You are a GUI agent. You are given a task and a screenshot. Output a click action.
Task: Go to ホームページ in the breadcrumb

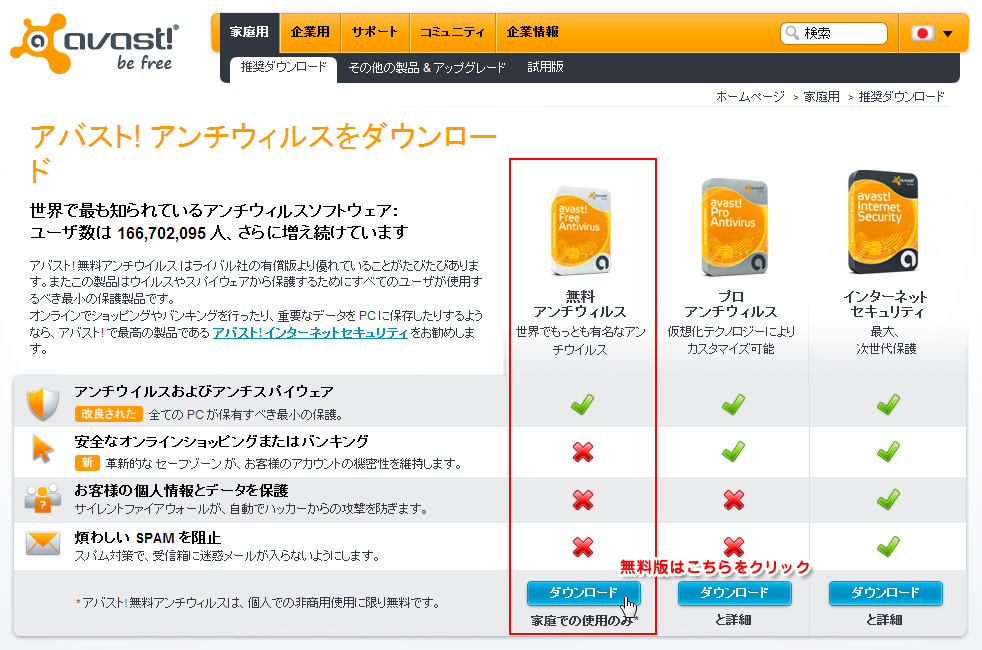pos(750,96)
